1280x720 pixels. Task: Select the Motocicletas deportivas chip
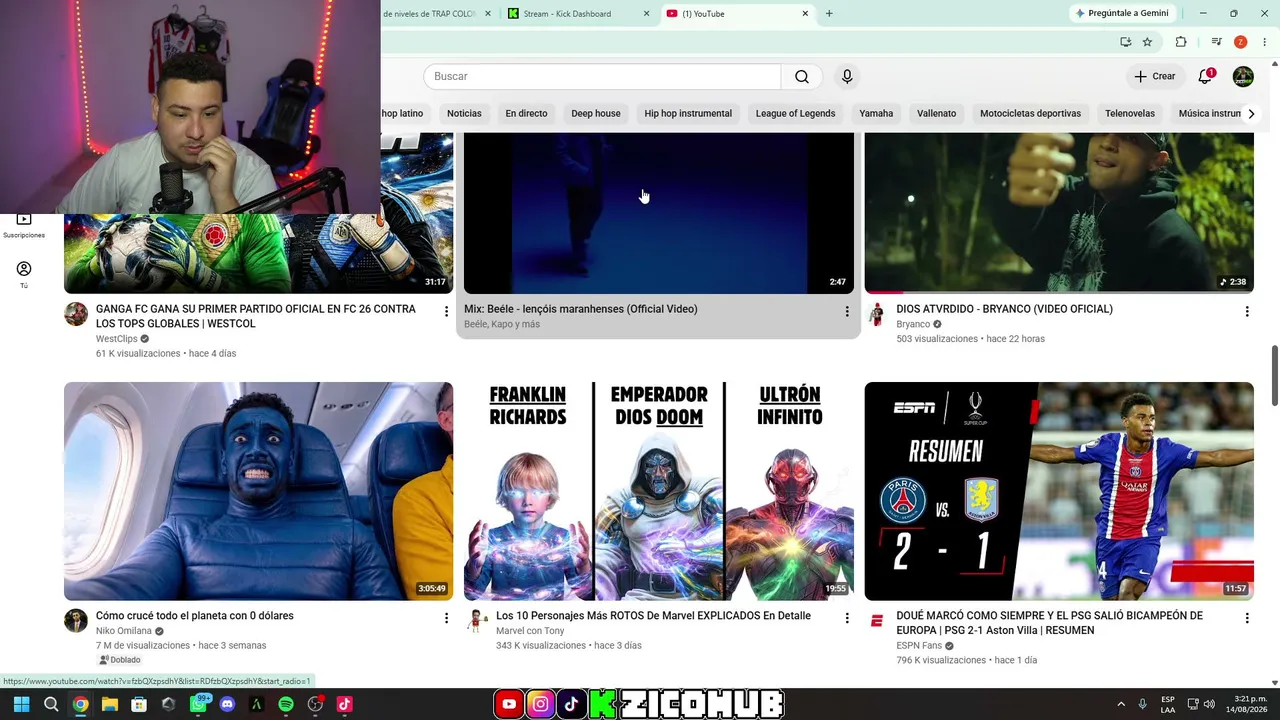click(1030, 114)
